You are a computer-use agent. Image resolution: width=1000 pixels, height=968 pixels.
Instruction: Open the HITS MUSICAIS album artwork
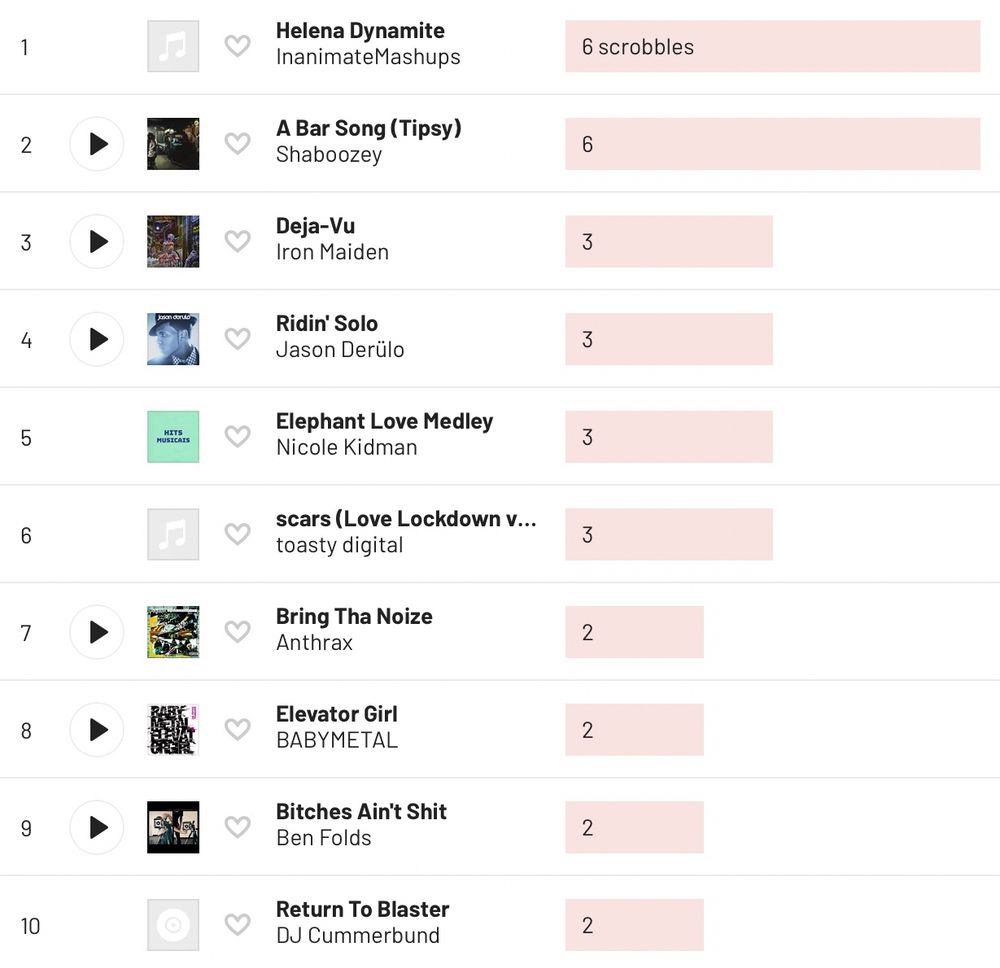(x=172, y=436)
